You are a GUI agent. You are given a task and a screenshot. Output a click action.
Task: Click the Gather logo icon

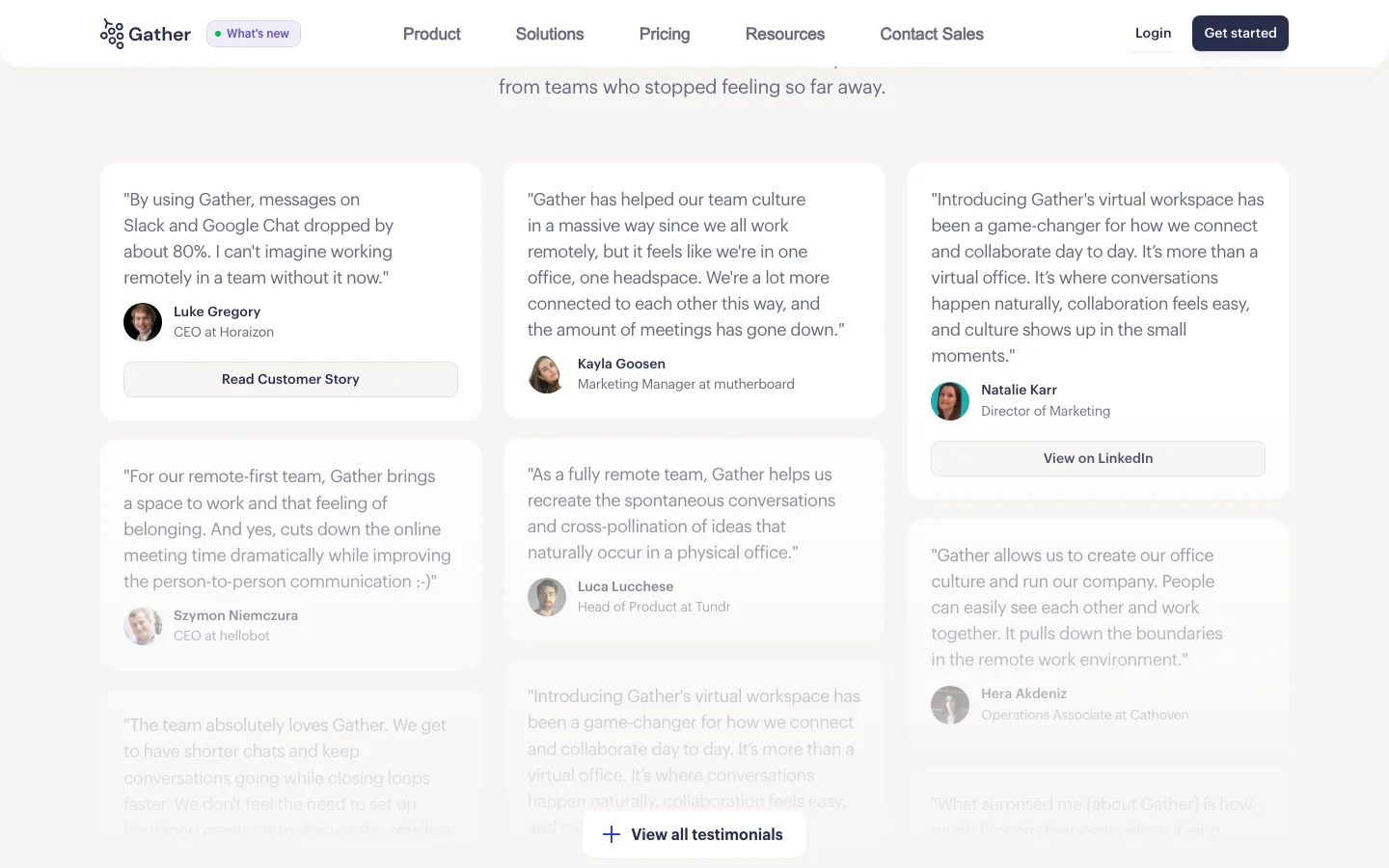112,34
